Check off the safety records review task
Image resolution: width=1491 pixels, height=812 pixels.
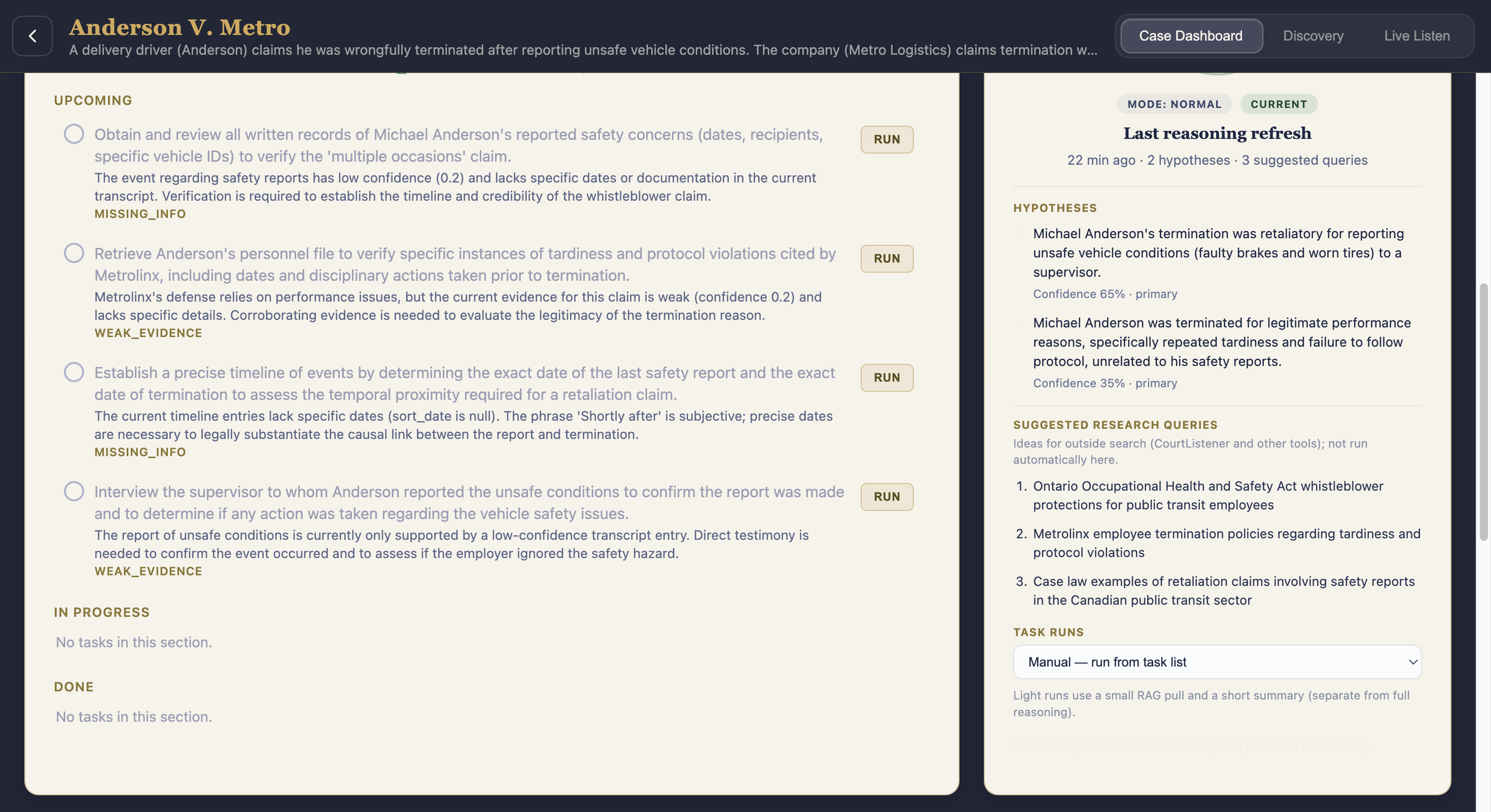point(74,134)
